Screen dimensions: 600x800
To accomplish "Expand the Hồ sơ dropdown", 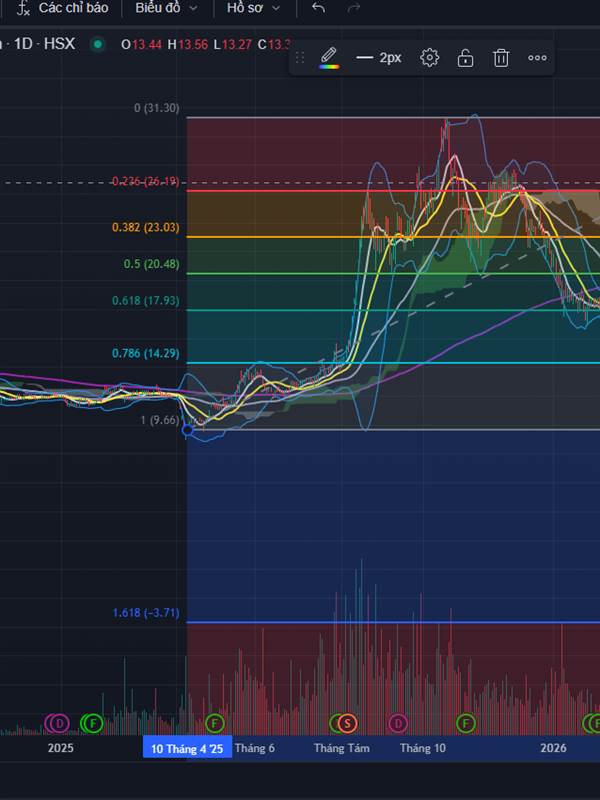I will 254,8.
